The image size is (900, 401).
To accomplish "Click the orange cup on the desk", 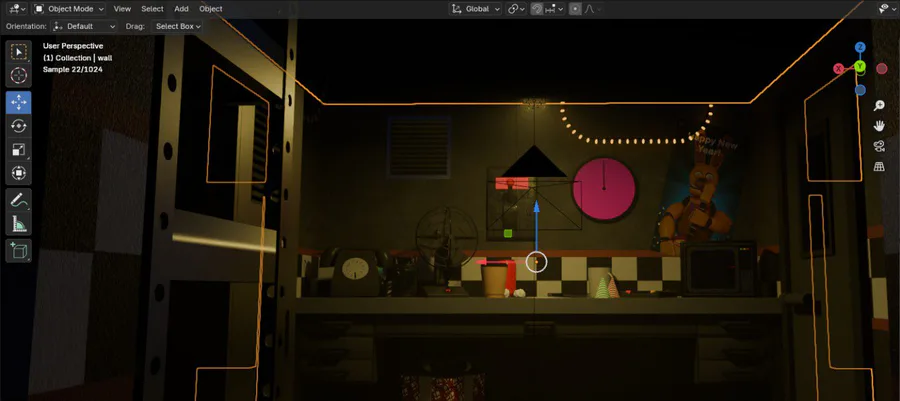I will [x=495, y=280].
